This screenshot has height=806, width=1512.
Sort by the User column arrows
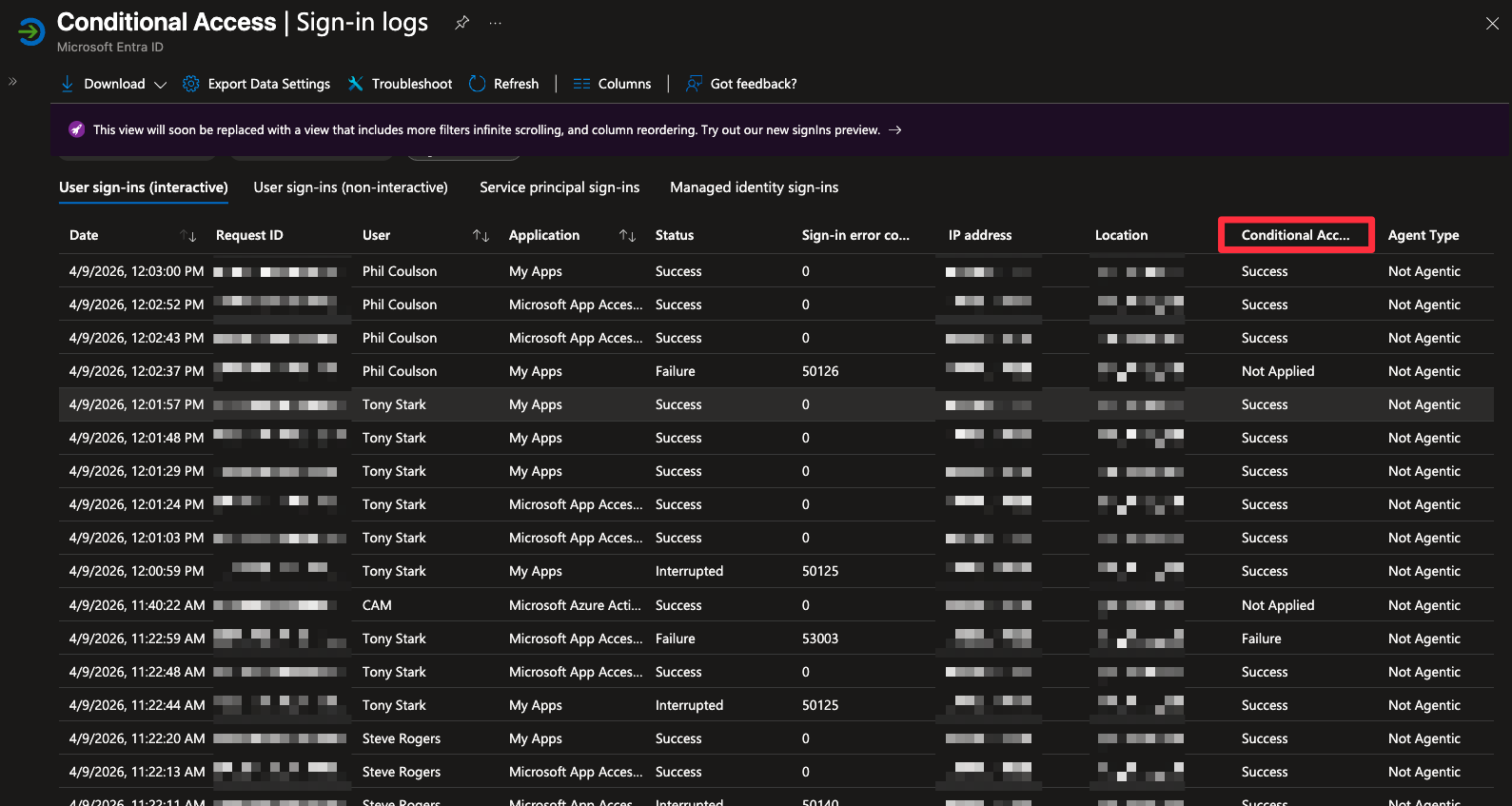pyautogui.click(x=481, y=235)
